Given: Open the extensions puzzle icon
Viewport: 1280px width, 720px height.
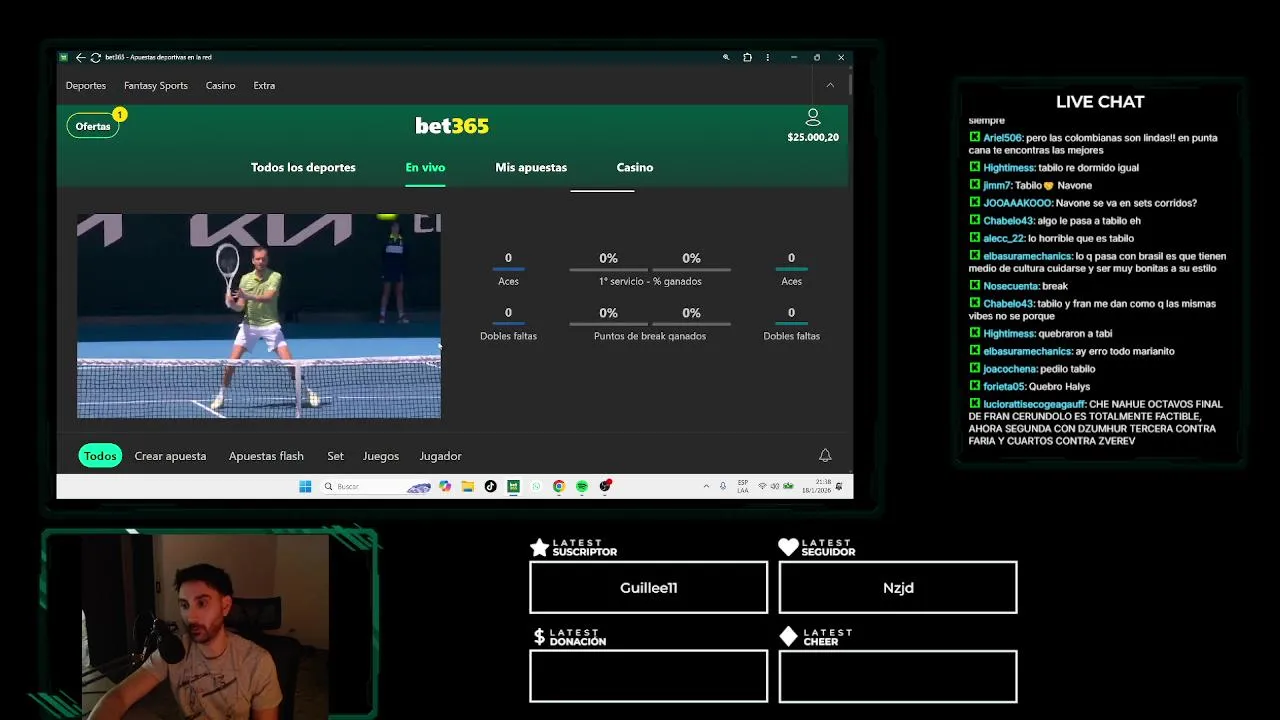Looking at the screenshot, I should tap(747, 57).
